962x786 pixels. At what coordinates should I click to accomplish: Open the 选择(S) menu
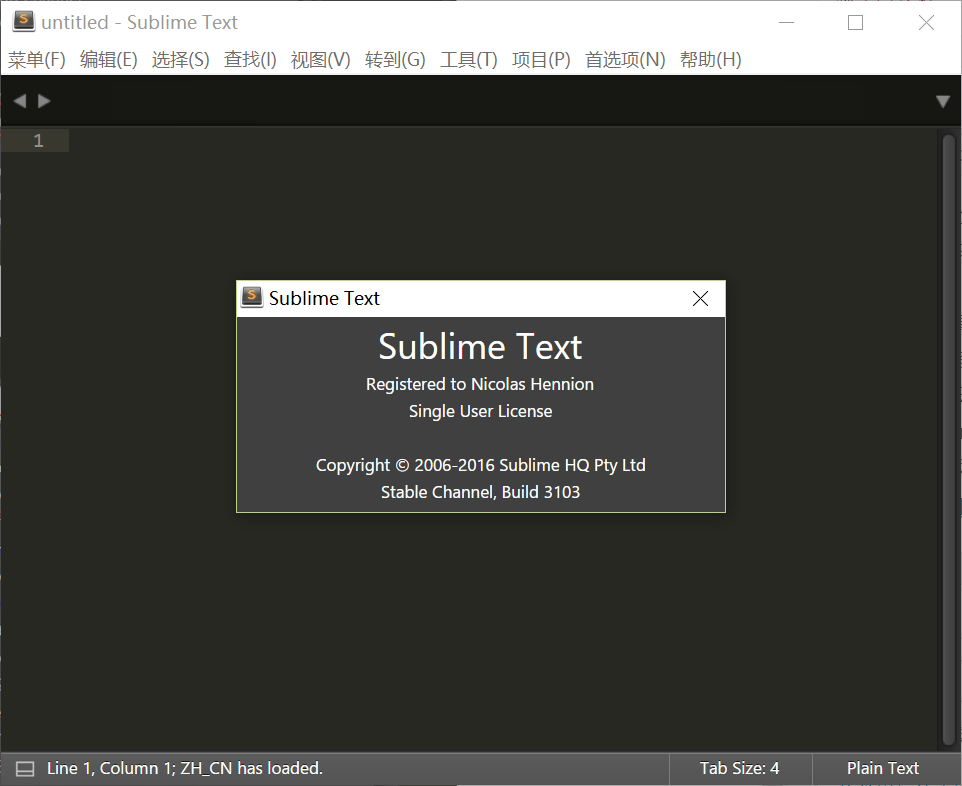point(180,60)
